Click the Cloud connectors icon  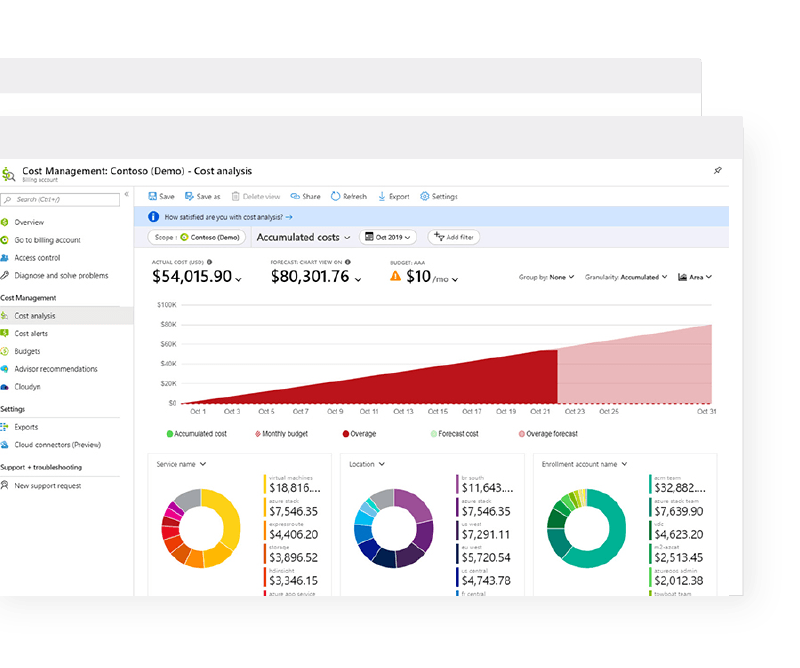tap(5, 444)
